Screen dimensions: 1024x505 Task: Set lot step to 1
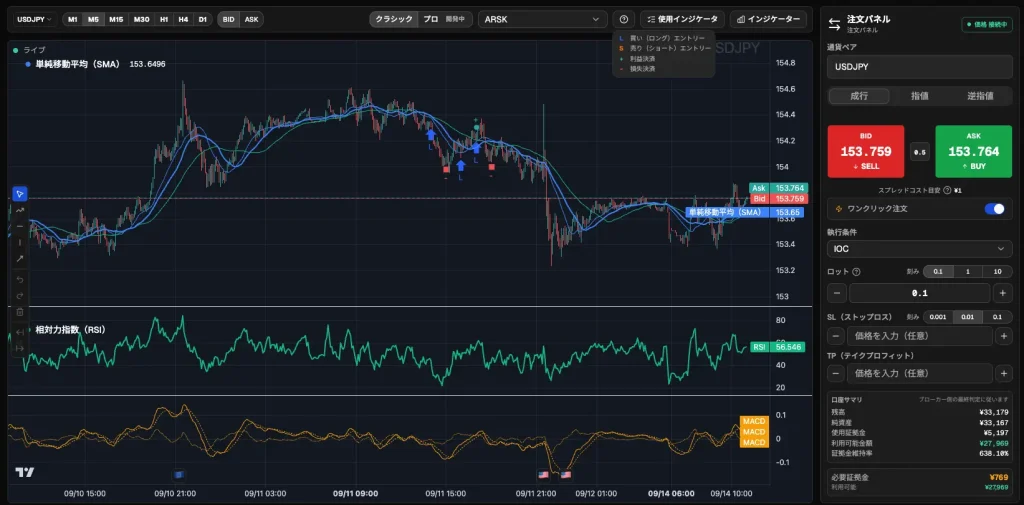click(968, 272)
